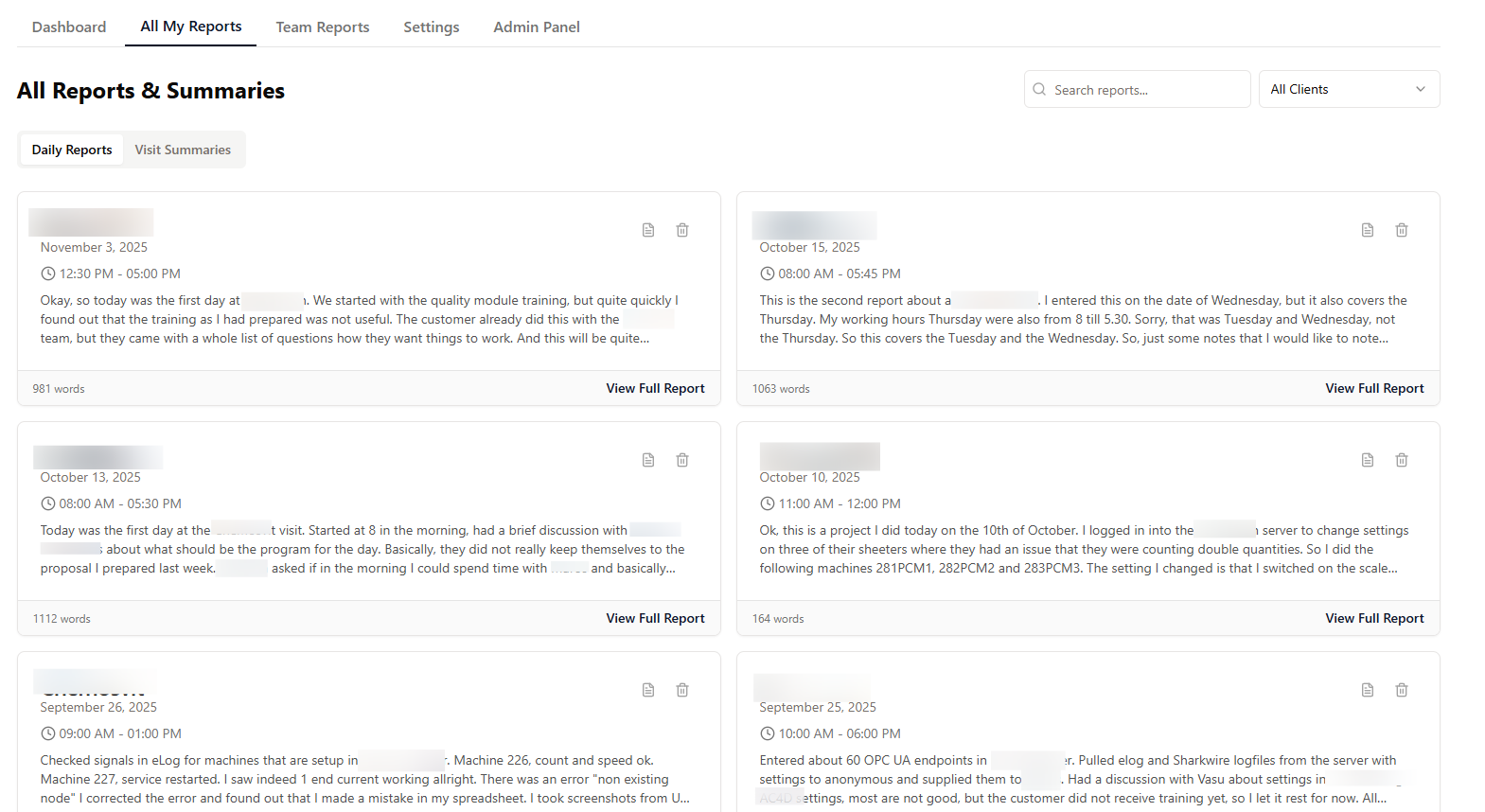
Task: Click summary text starting 'Today was the first day'
Action: click(x=362, y=549)
